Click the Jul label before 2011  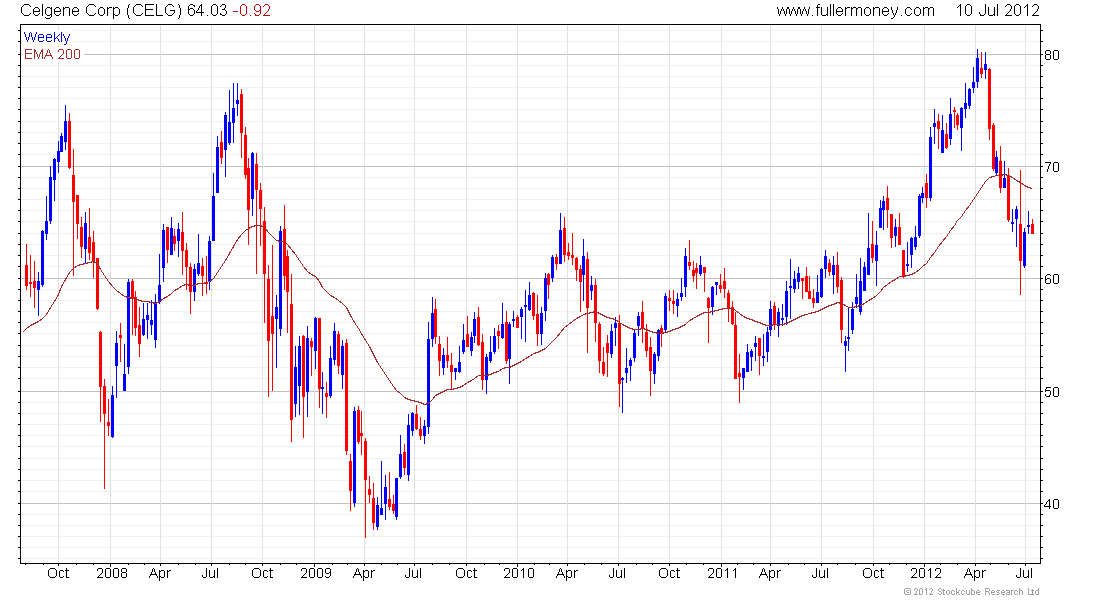pyautogui.click(x=617, y=573)
